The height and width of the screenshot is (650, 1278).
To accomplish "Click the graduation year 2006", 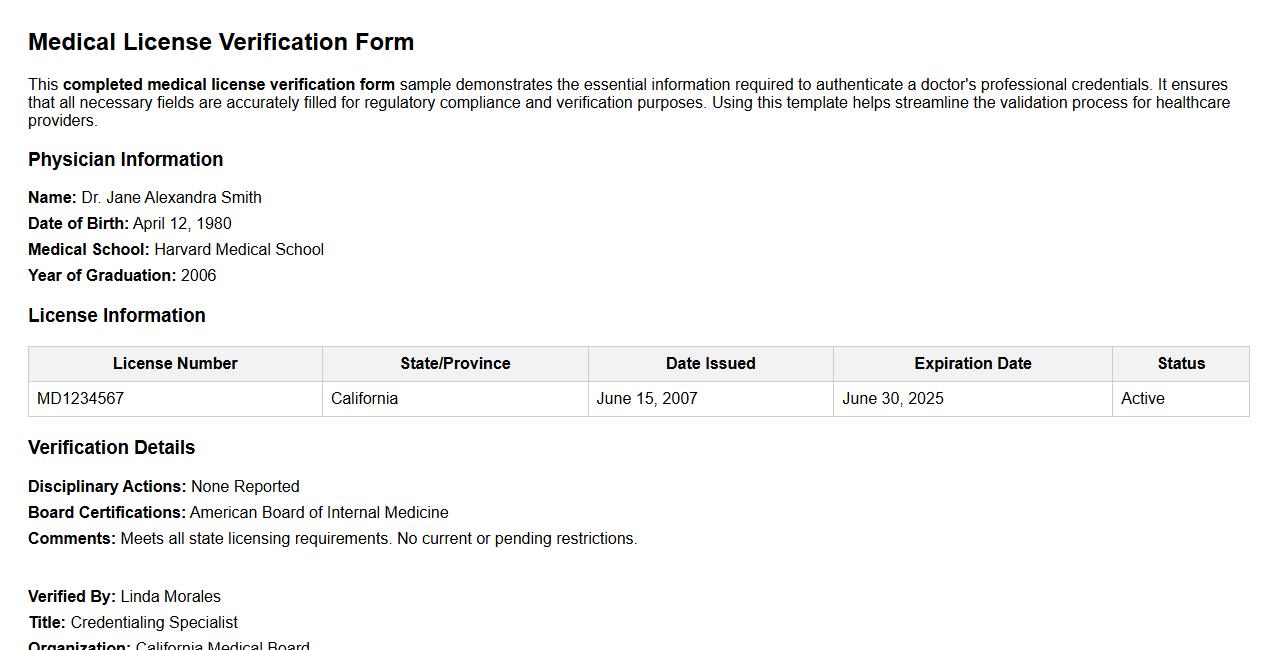I will [x=198, y=276].
